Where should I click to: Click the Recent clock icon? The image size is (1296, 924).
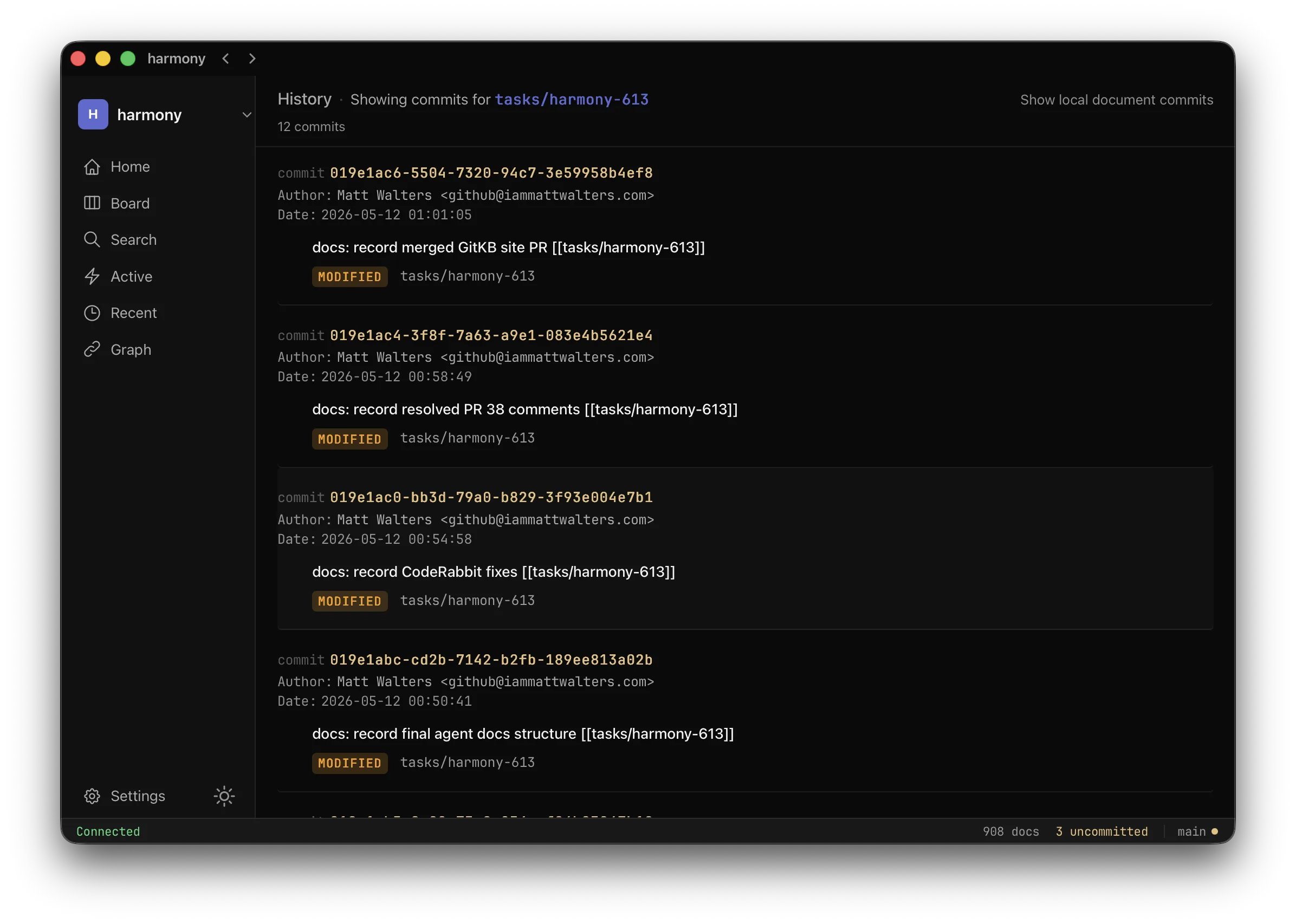coord(92,313)
